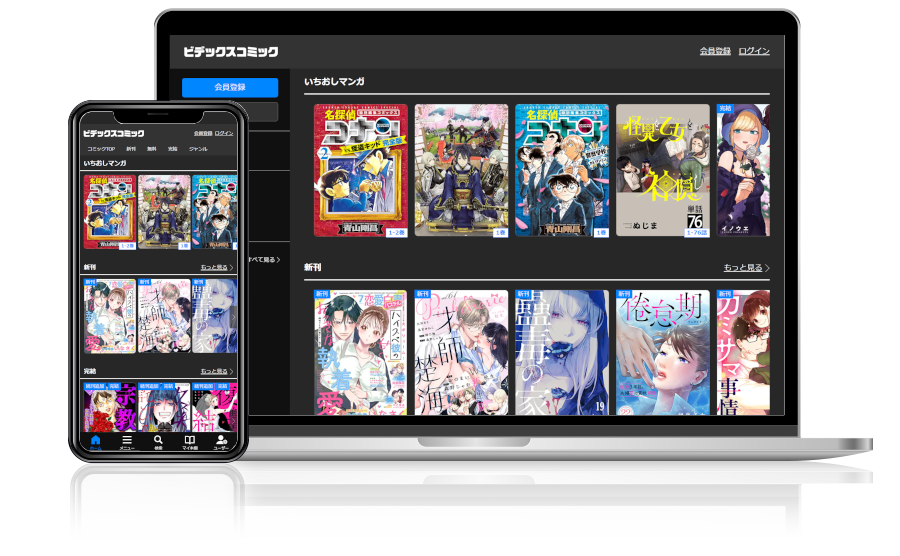
Task: Open the samurai cherry-blossom cover on laptop
Action: [x=461, y=170]
